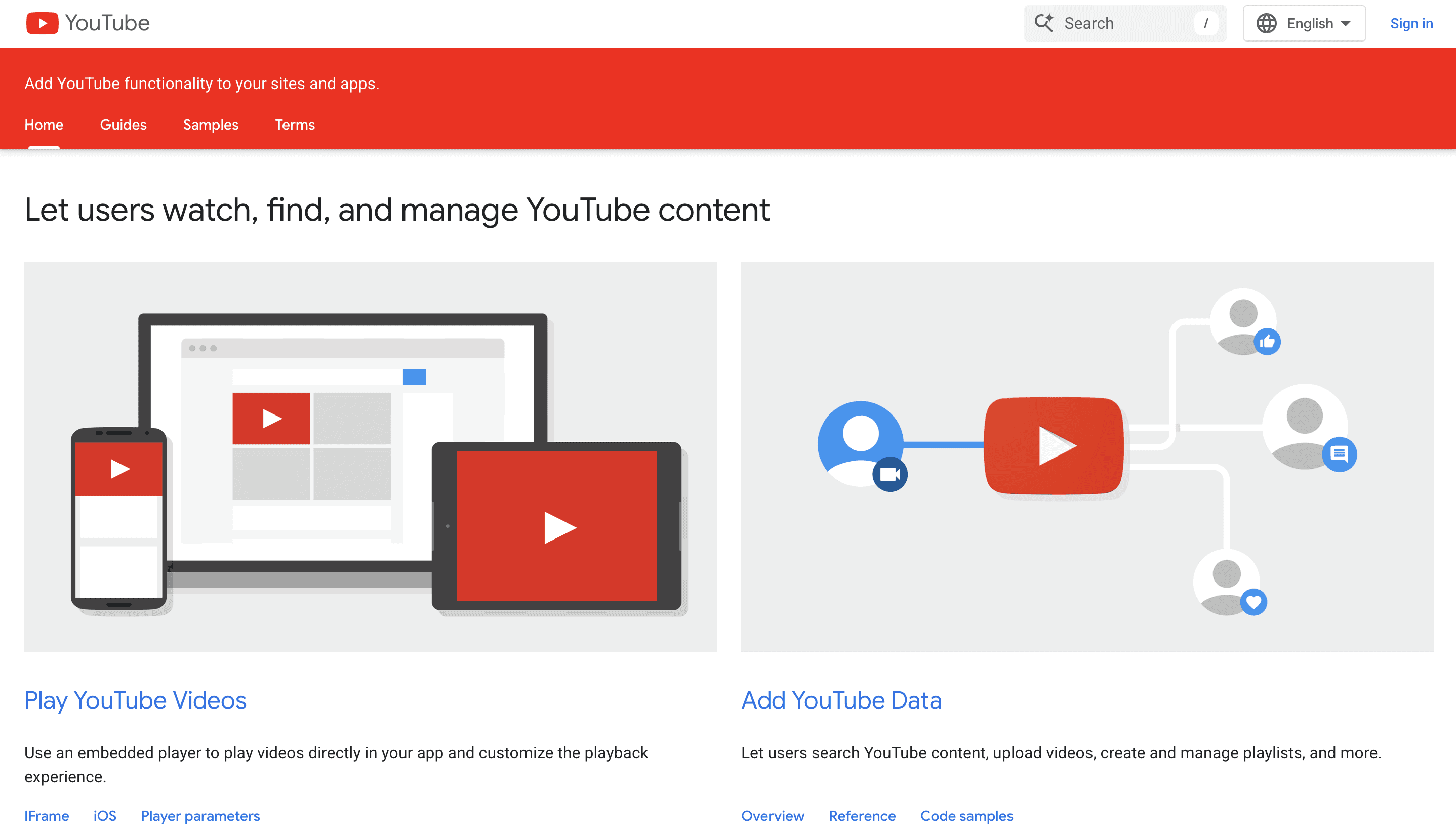Switch to the Guides tab

pyautogui.click(x=123, y=124)
